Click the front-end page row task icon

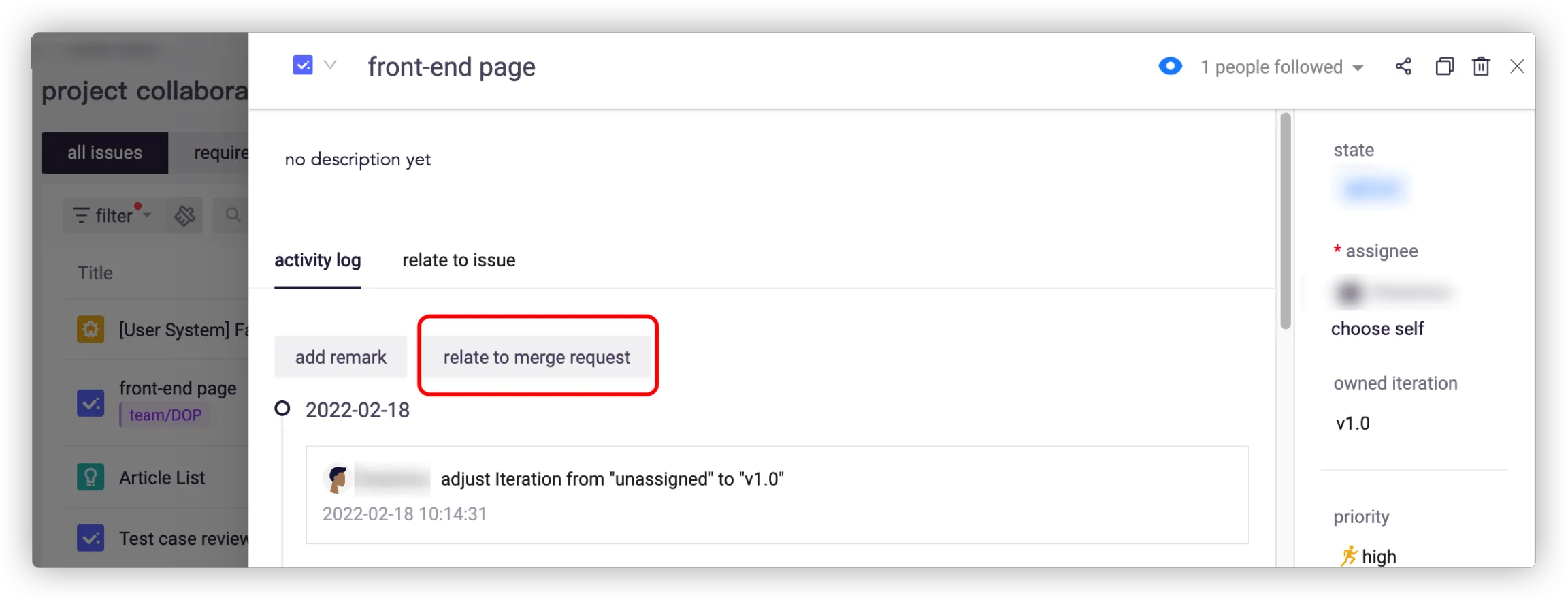[91, 402]
